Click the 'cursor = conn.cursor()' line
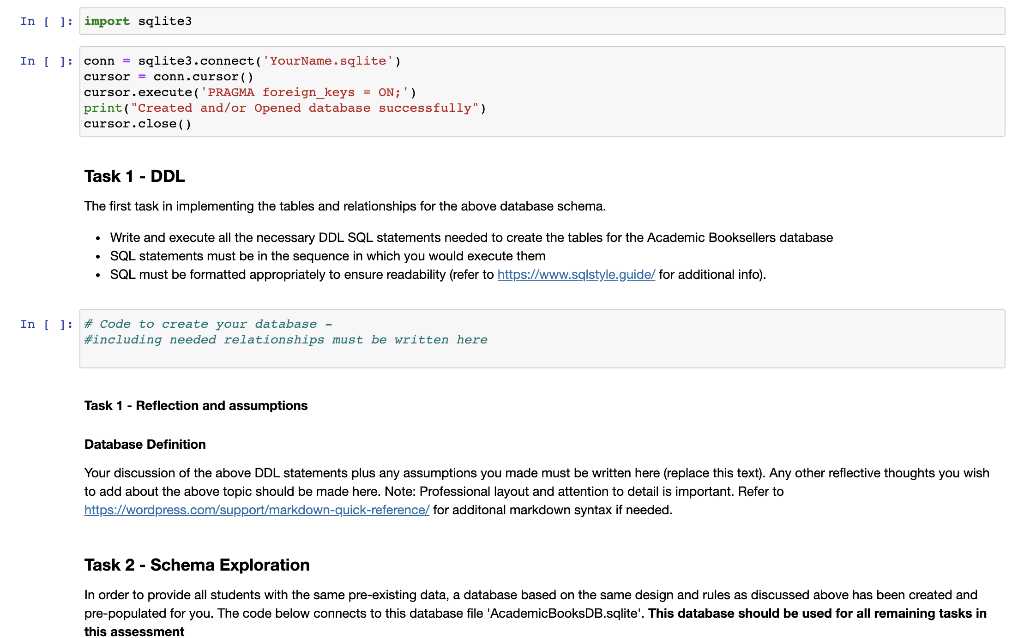Screen dimensions: 1024x638 tap(168, 76)
